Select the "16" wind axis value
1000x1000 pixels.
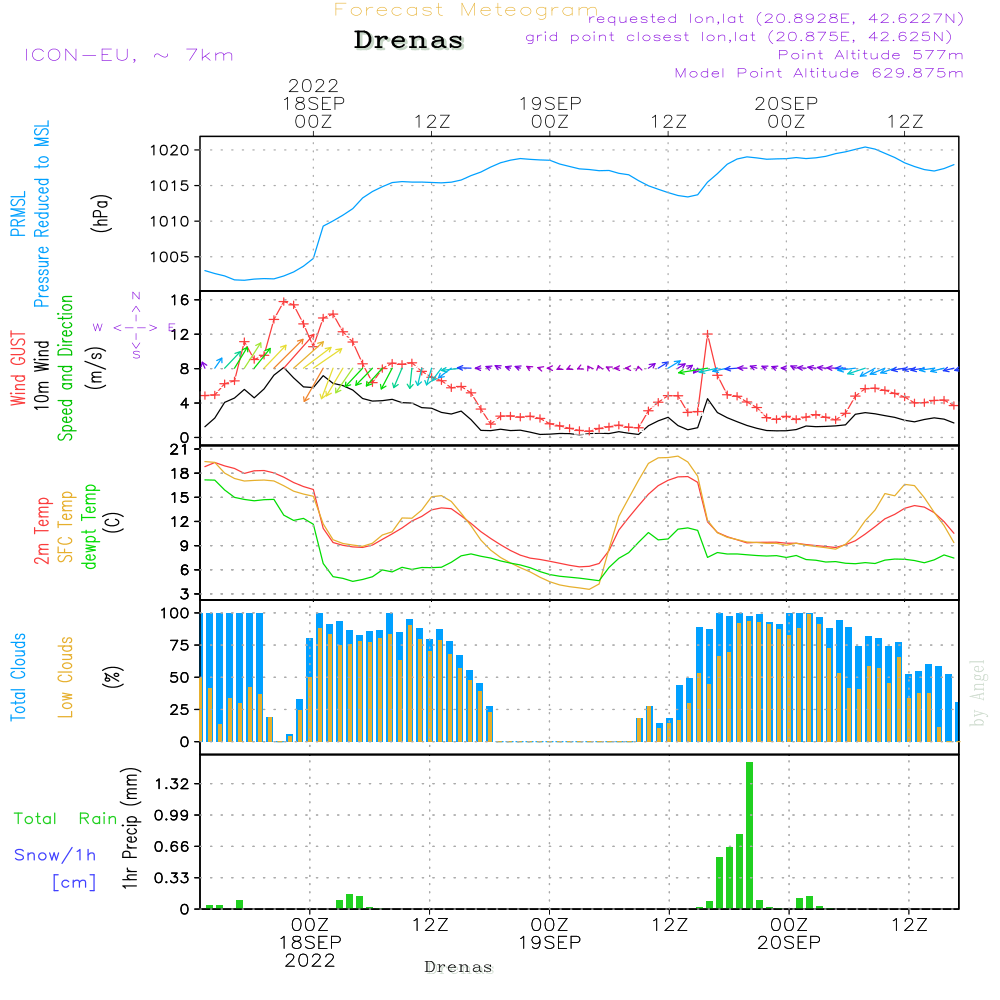[180, 300]
